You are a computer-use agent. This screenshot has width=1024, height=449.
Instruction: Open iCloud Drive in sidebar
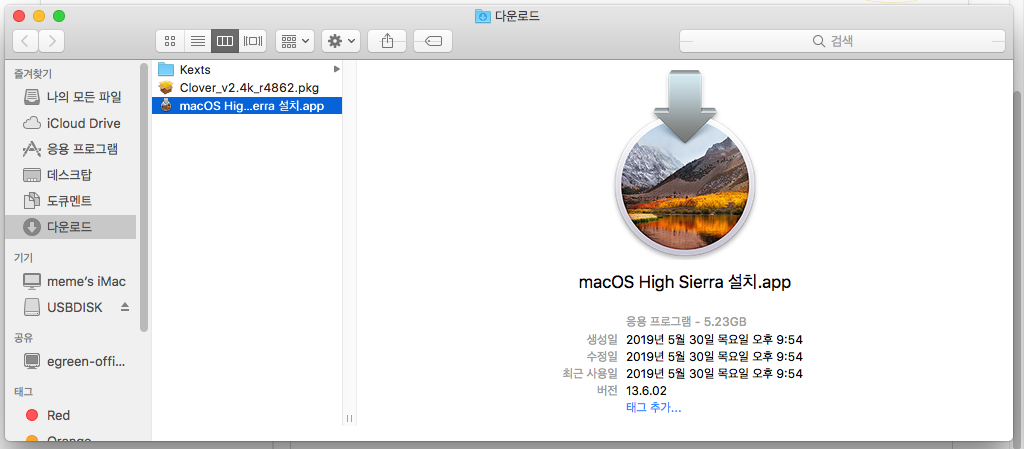click(x=72, y=123)
